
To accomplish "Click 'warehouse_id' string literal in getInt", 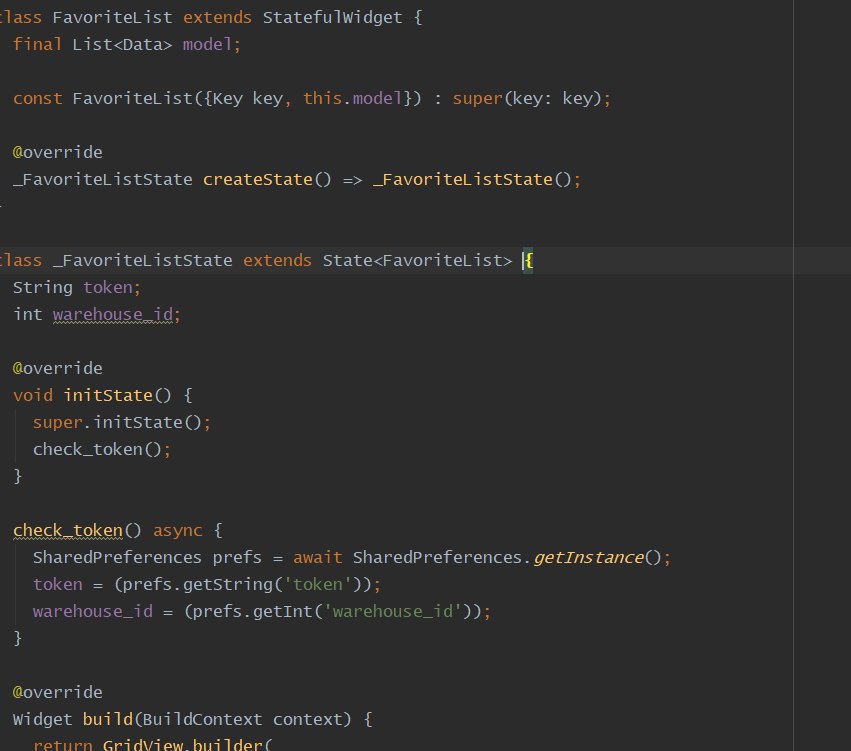I will [x=392, y=612].
